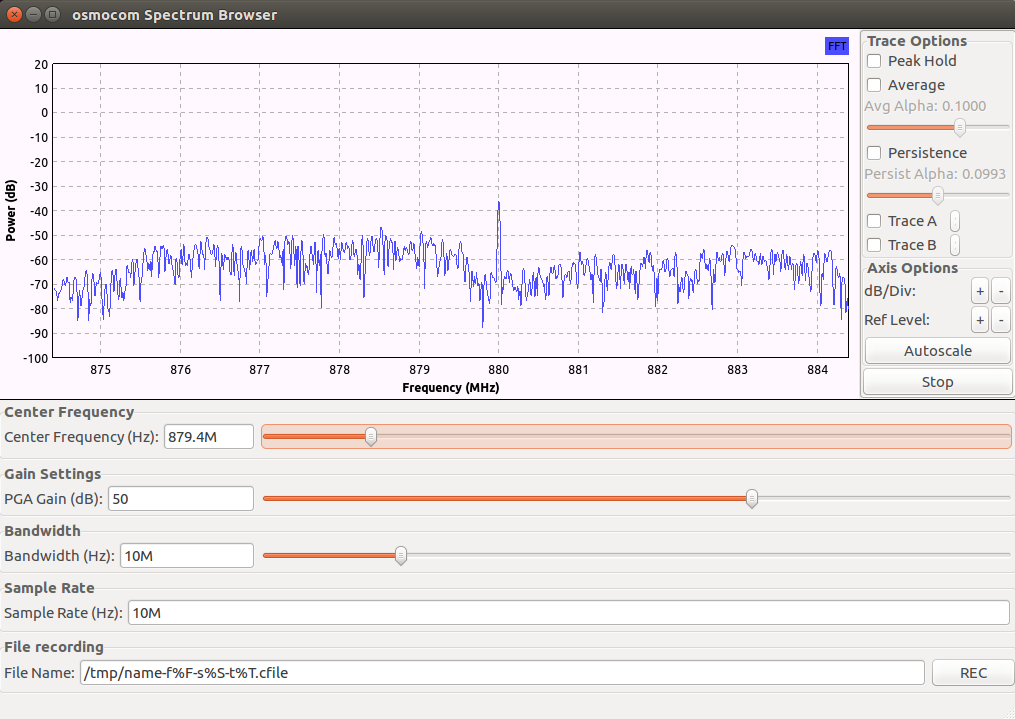Open the Trace A store control

(955, 221)
